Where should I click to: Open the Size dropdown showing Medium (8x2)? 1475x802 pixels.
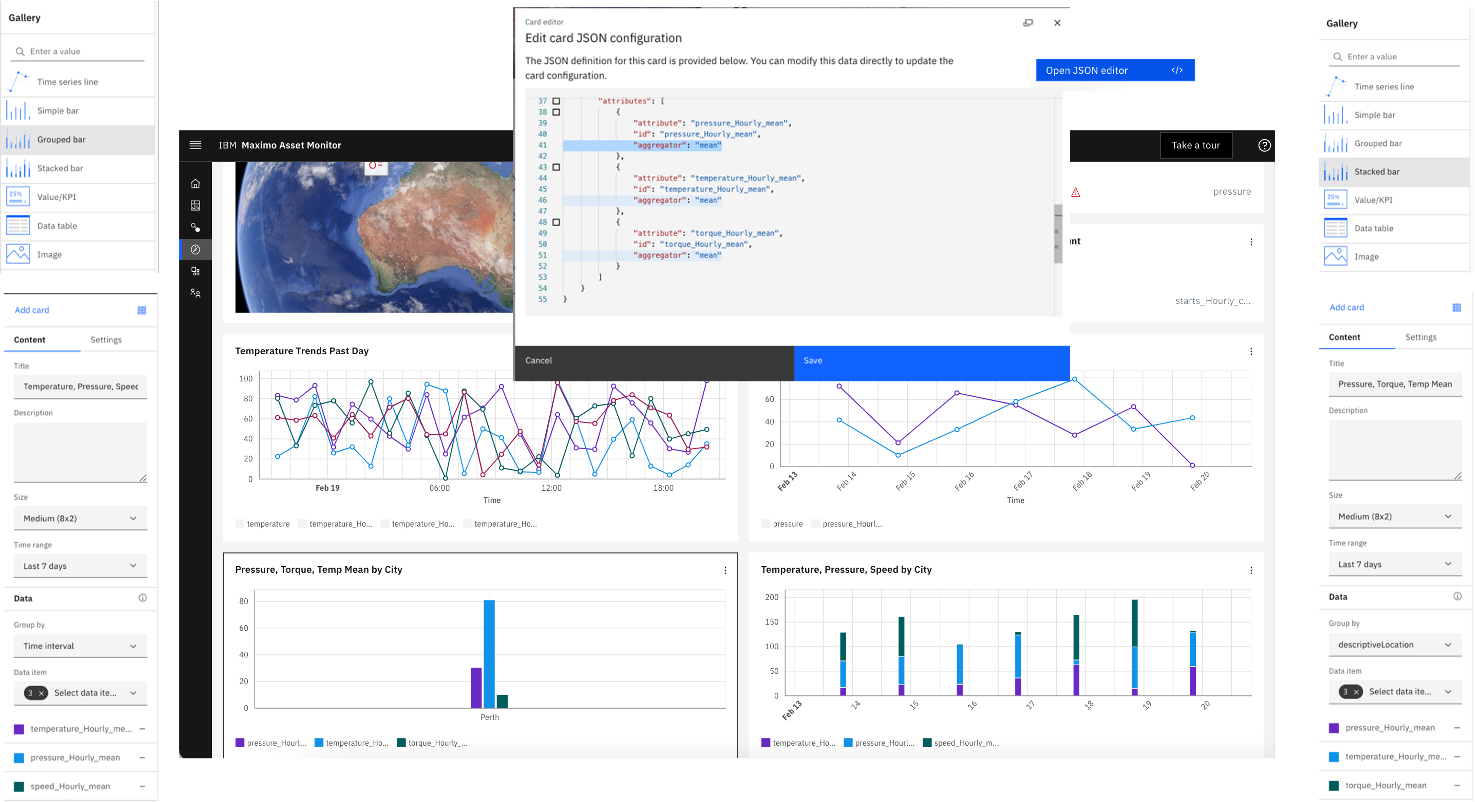click(80, 518)
